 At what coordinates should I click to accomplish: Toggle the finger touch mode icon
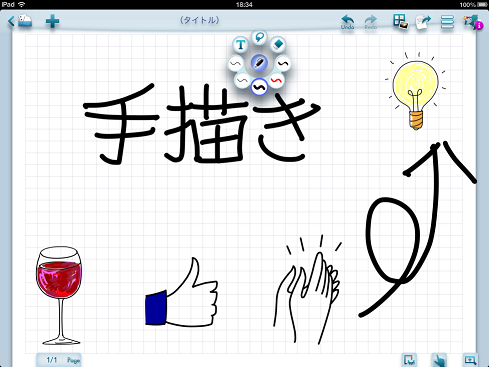[x=439, y=360]
